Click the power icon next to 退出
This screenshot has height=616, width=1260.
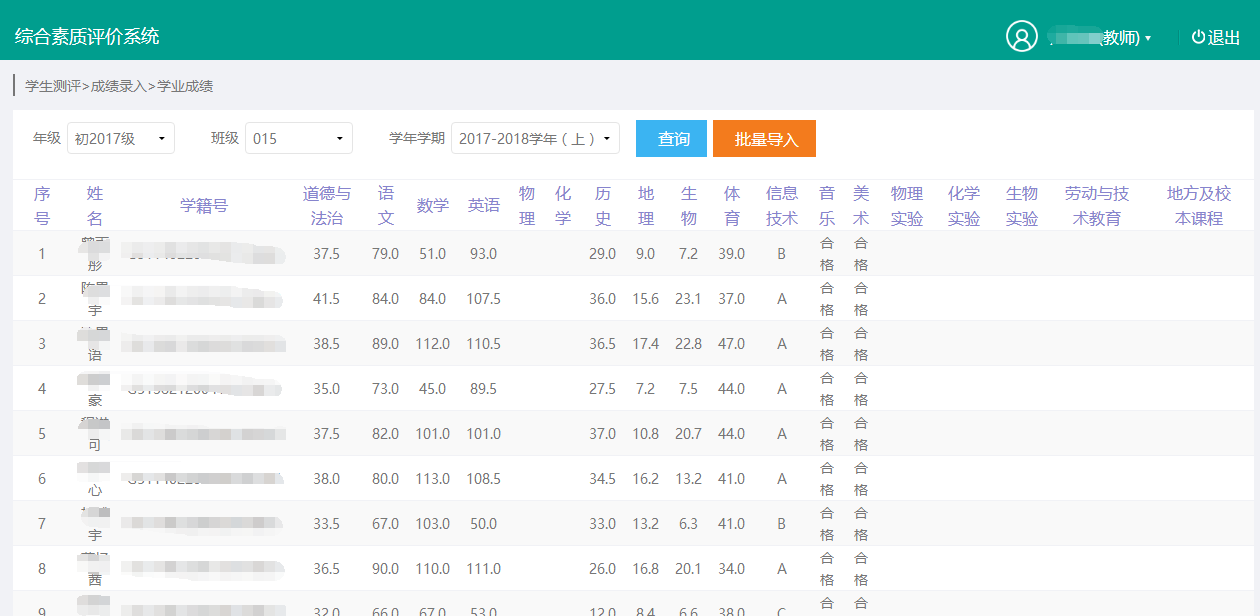[1196, 37]
